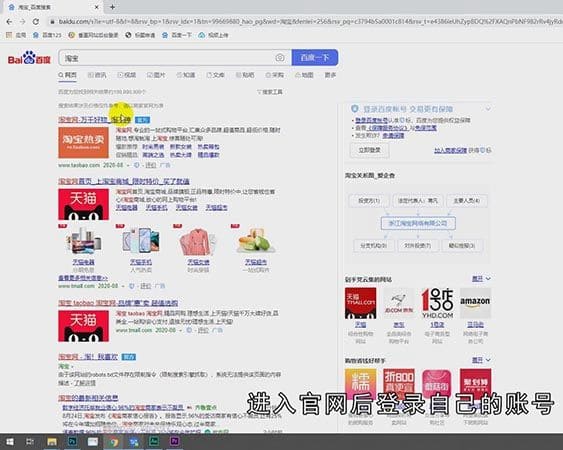Click the Tmall logo in the third result

83,326
